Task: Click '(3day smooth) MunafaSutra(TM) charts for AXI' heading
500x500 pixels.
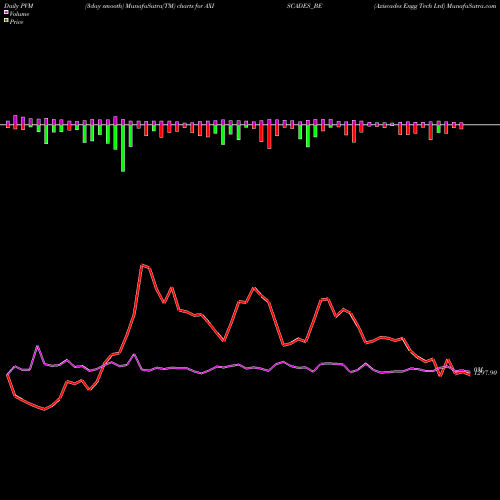Action: [x=149, y=6]
